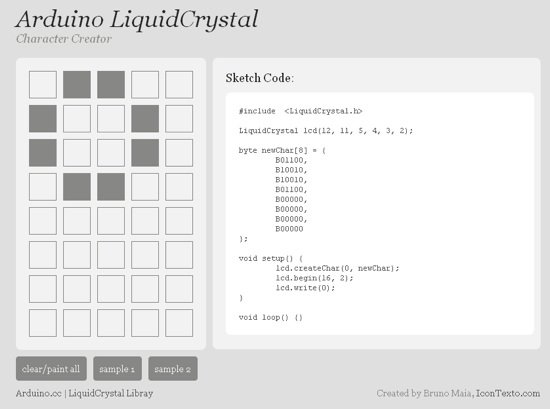The width and height of the screenshot is (550, 409).
Task: Toggle pixel in row 6, column 4
Action: pyautogui.click(x=145, y=255)
